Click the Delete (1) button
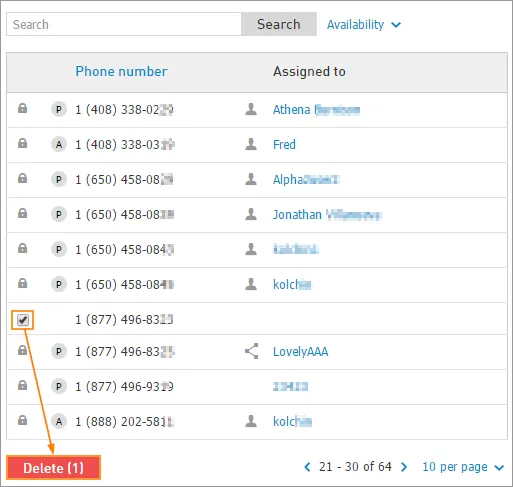The image size is (513, 487). coord(53,468)
